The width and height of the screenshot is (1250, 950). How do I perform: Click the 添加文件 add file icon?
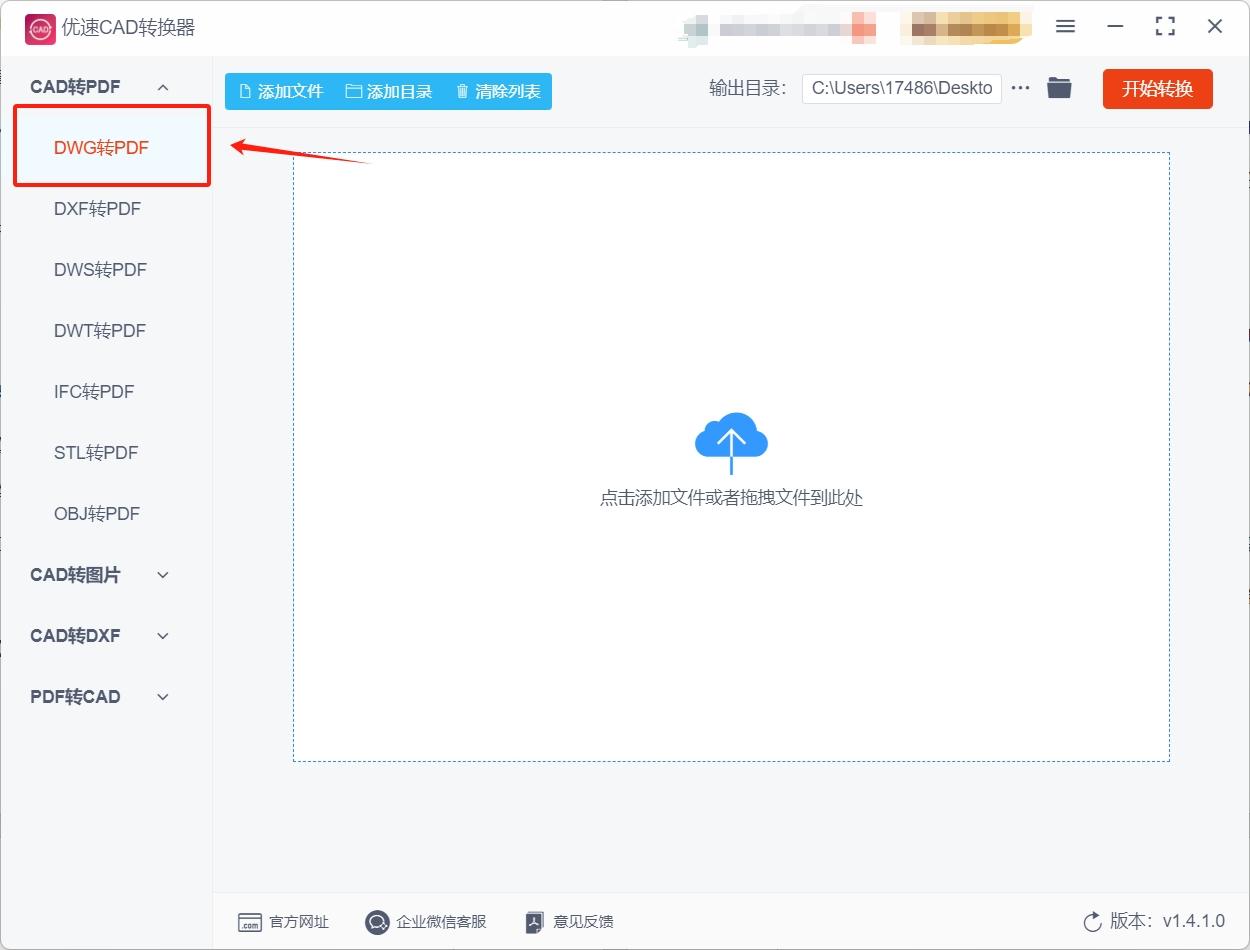pos(243,90)
